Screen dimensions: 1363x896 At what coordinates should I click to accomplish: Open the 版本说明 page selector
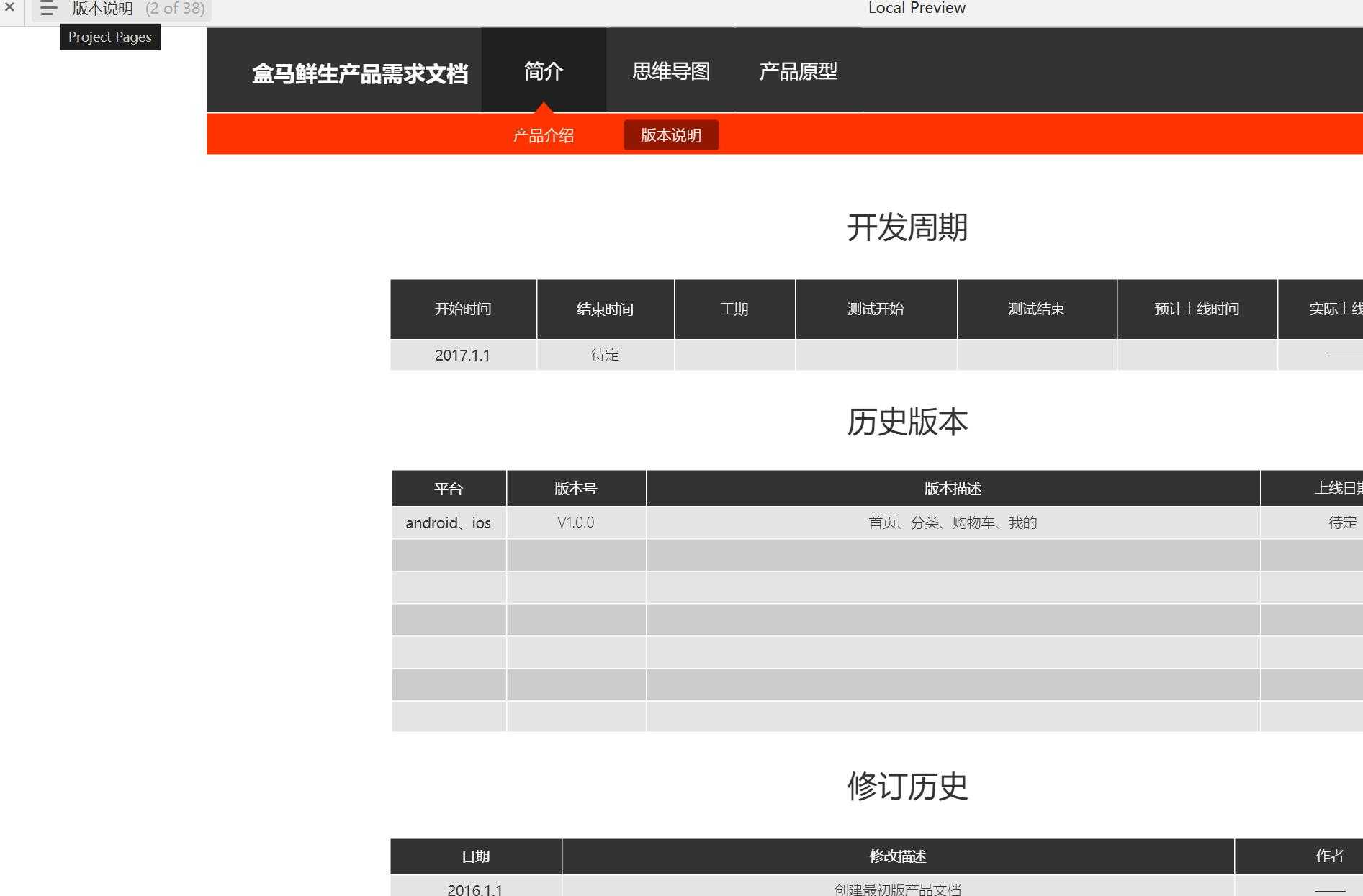tap(138, 9)
